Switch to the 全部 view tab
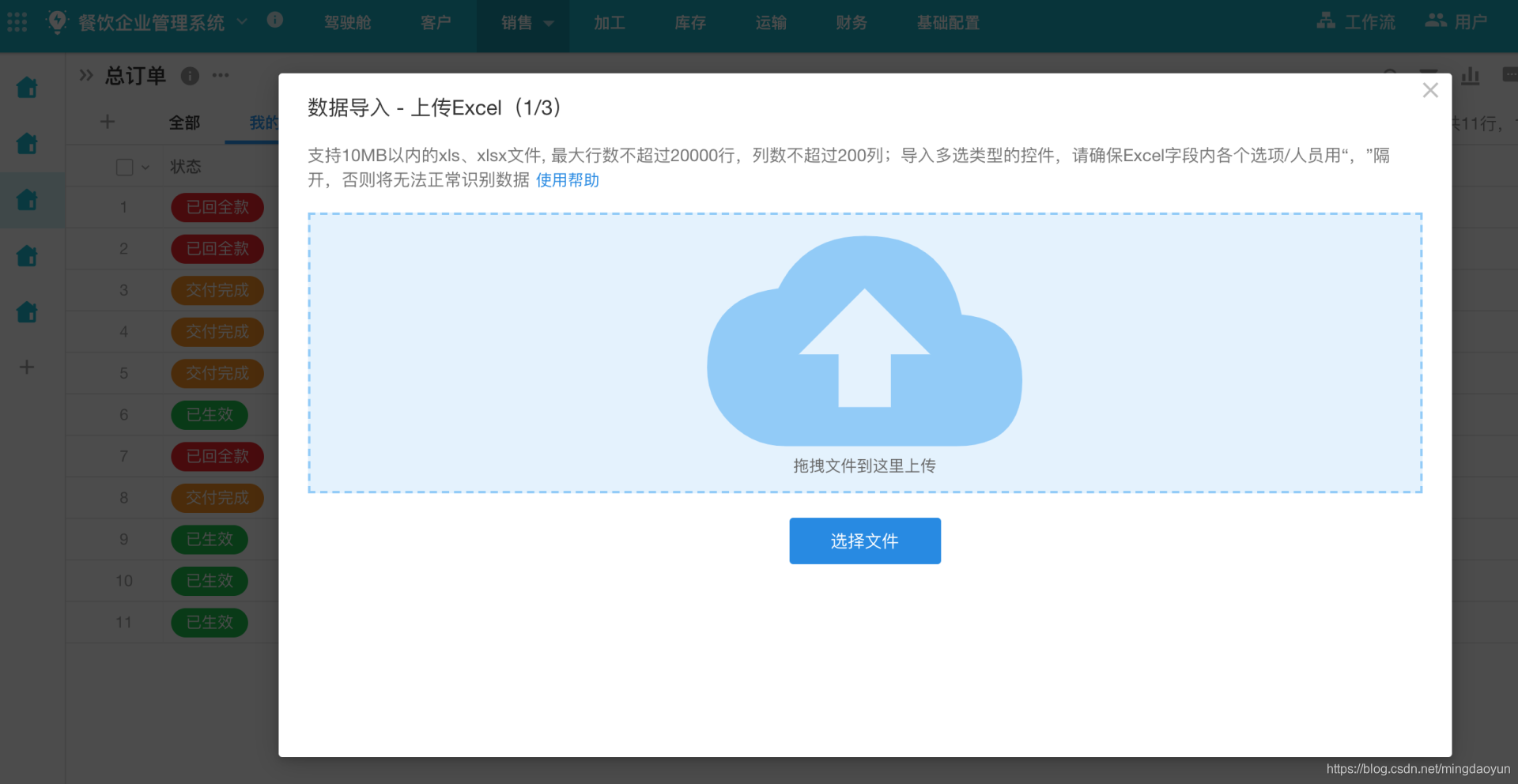Image resolution: width=1518 pixels, height=784 pixels. coord(184,122)
